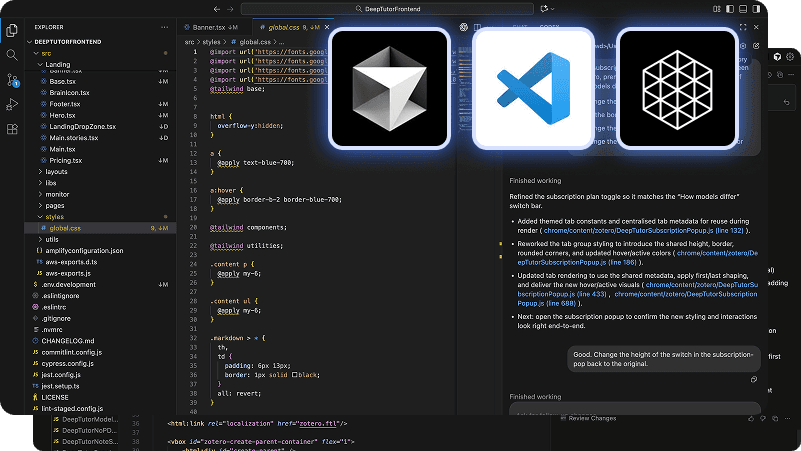Open the Extensions view

tap(12, 129)
